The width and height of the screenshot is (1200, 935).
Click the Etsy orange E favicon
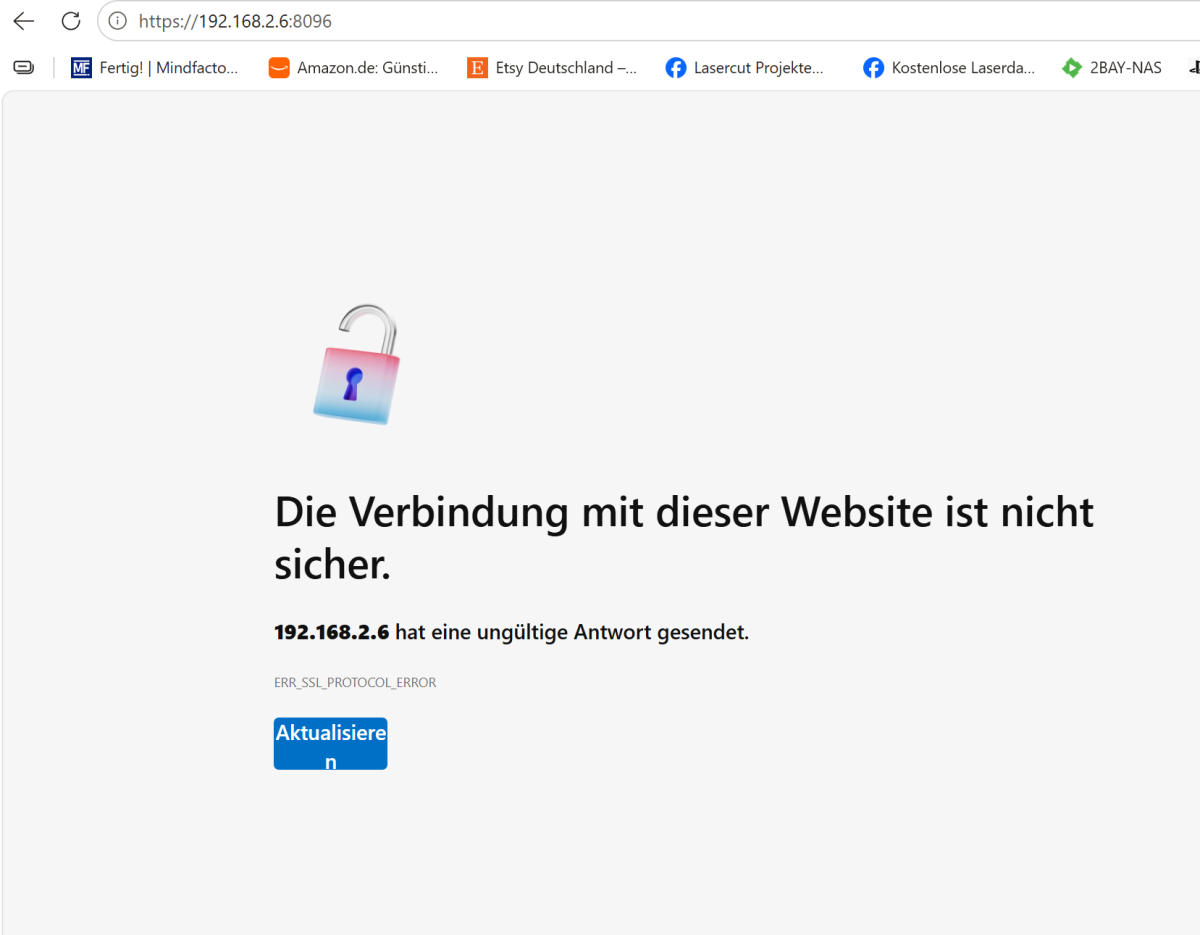coord(477,68)
